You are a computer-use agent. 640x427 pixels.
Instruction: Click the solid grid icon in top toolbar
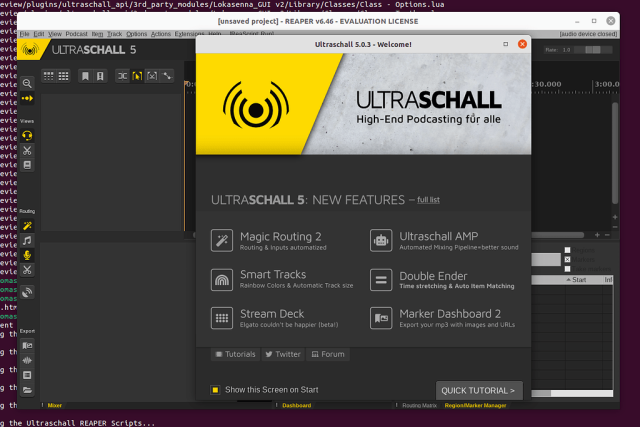click(63, 76)
